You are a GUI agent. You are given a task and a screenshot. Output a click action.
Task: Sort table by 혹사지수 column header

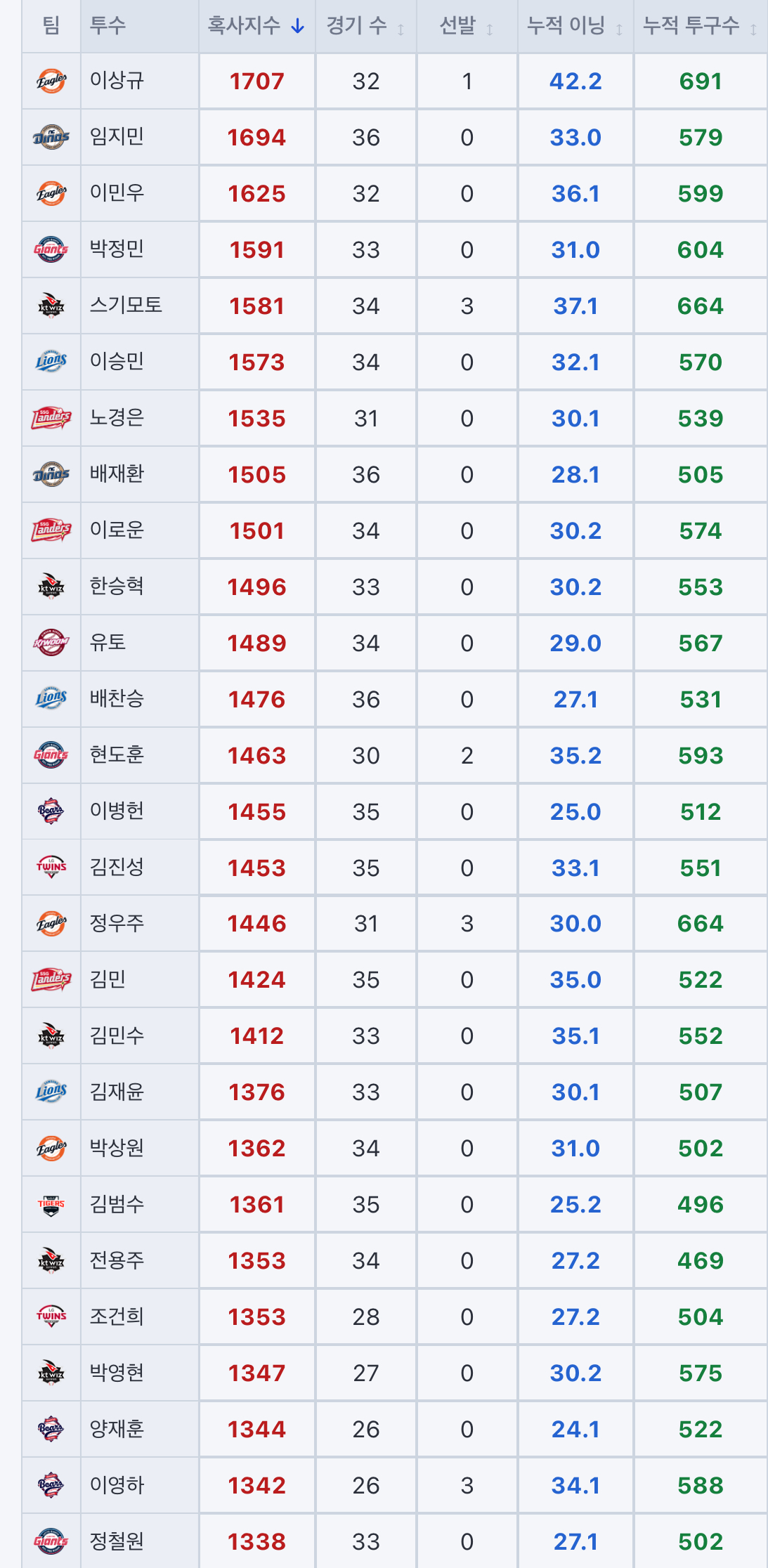[256, 26]
